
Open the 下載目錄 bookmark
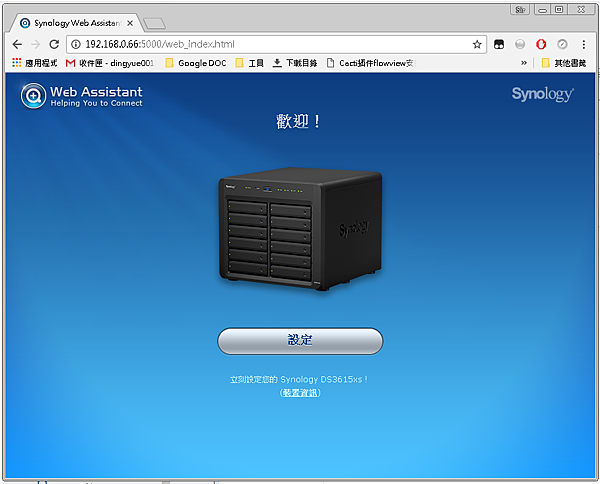click(295, 63)
